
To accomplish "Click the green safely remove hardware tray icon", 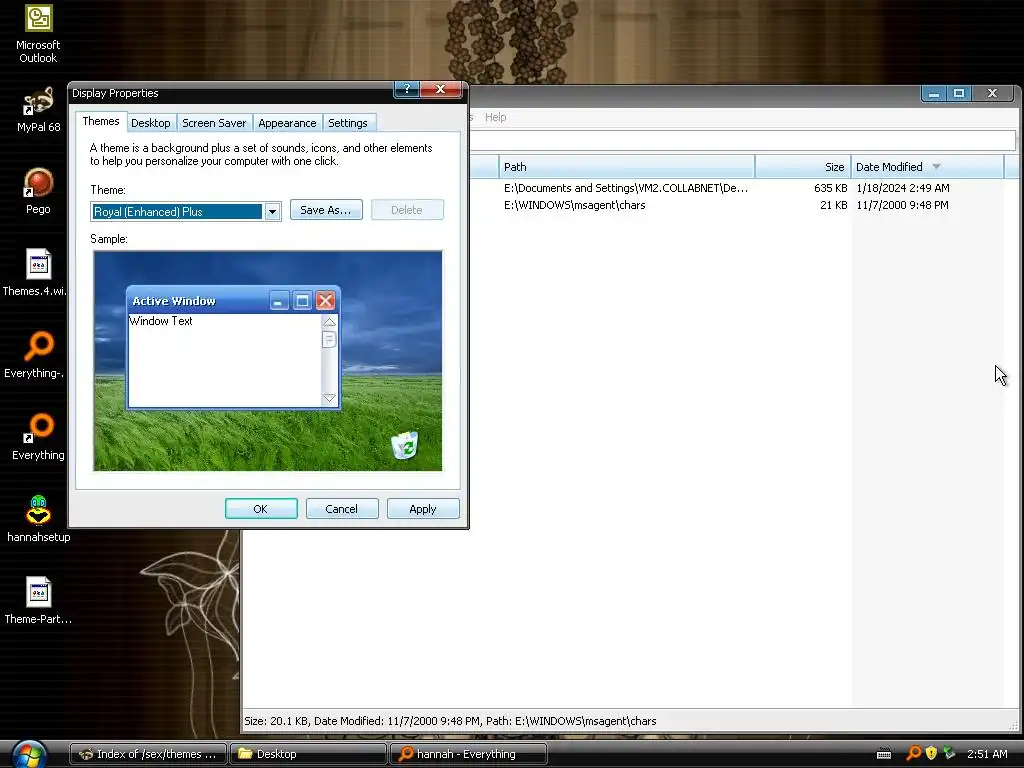I will point(949,754).
